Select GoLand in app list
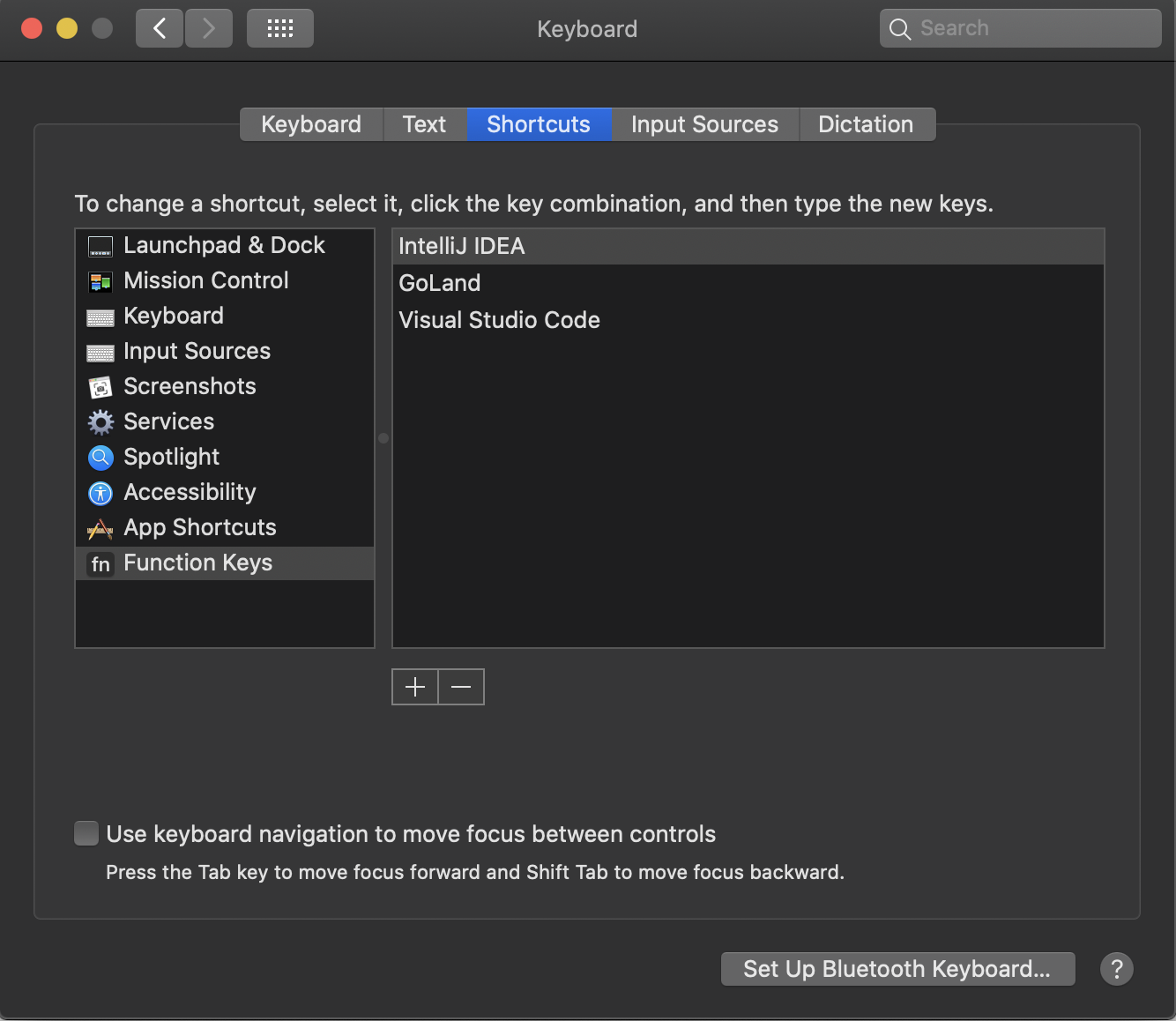Viewport: 1176px width, 1021px height. [748, 283]
